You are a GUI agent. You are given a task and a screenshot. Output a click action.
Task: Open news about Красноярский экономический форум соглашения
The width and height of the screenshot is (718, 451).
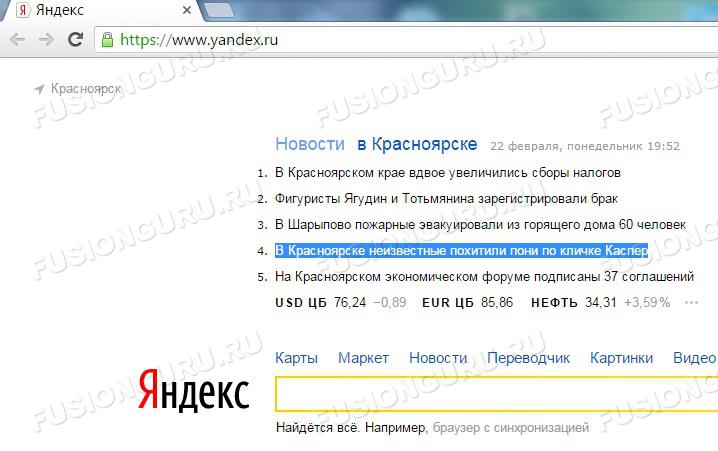tap(484, 277)
